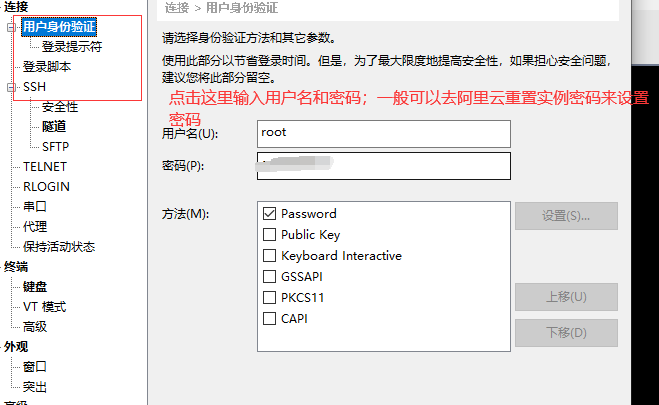Open SFTP settings in tree

click(55, 147)
